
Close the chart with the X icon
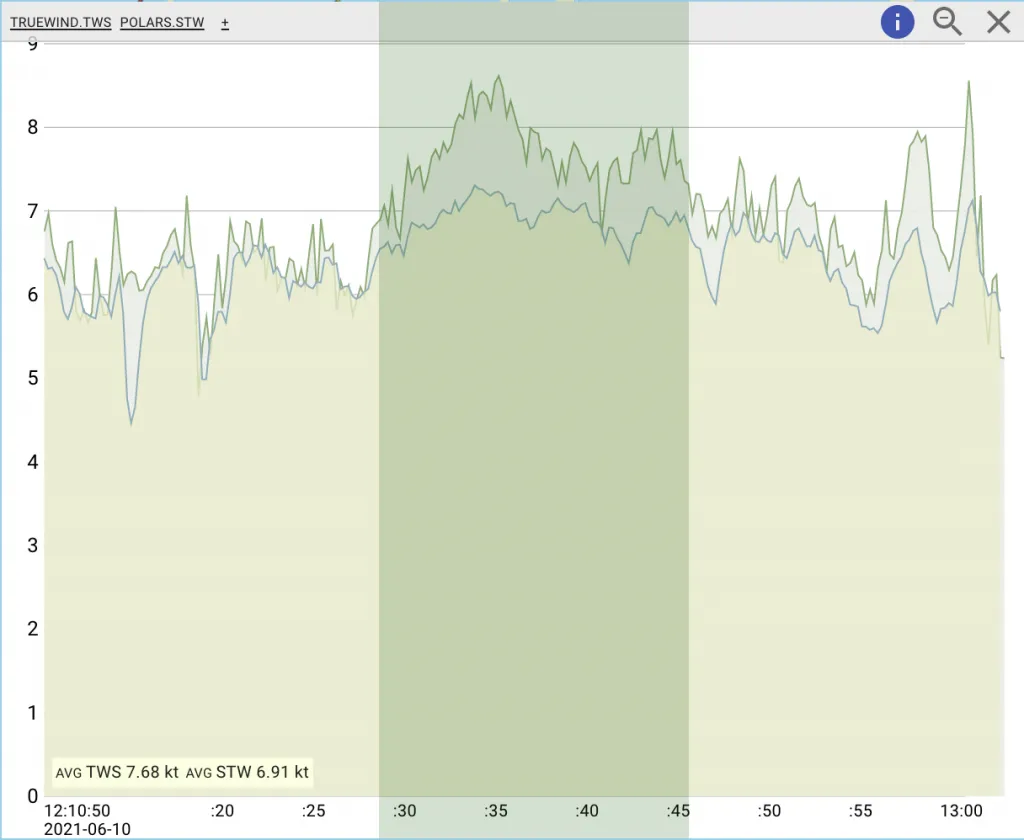tap(998, 22)
